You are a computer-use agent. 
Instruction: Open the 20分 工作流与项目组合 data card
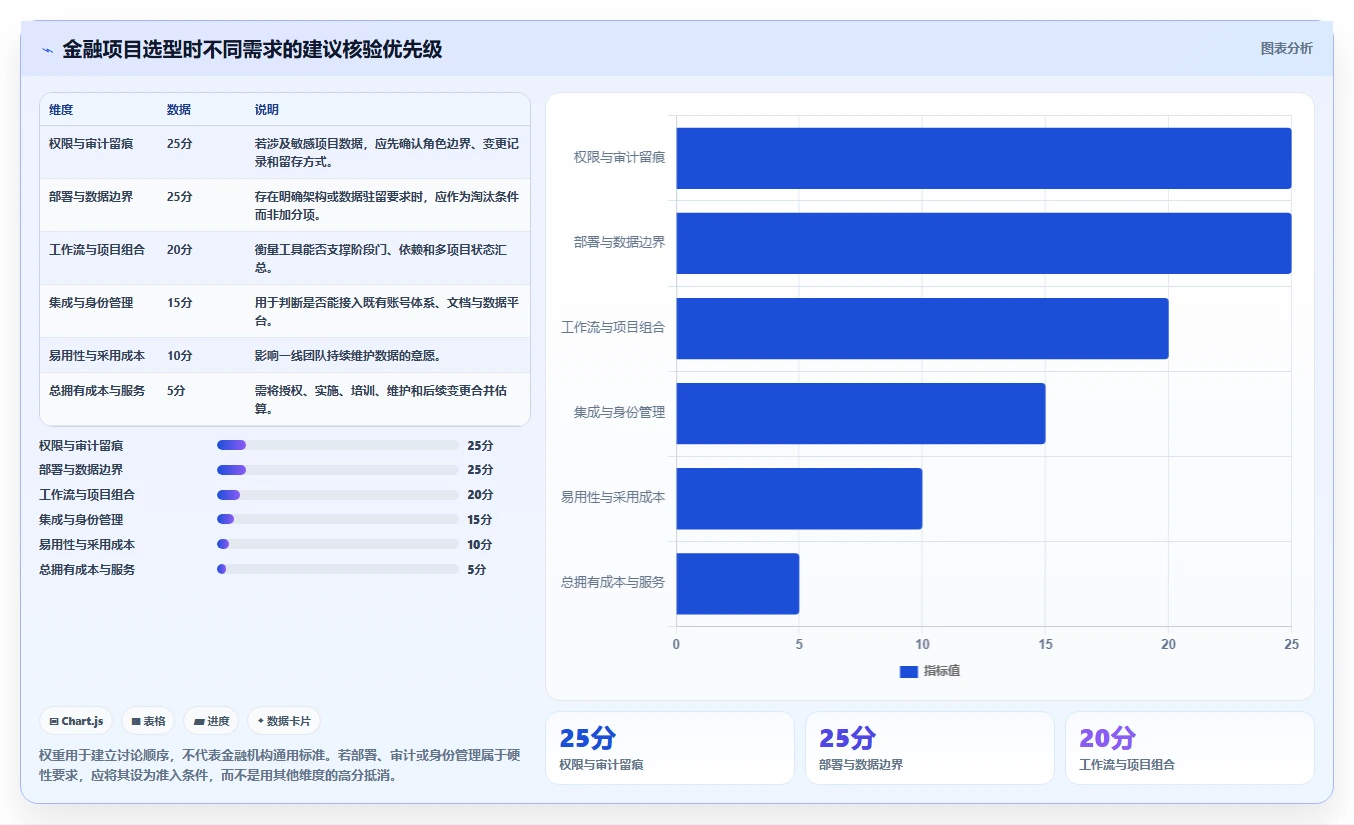click(1190, 748)
